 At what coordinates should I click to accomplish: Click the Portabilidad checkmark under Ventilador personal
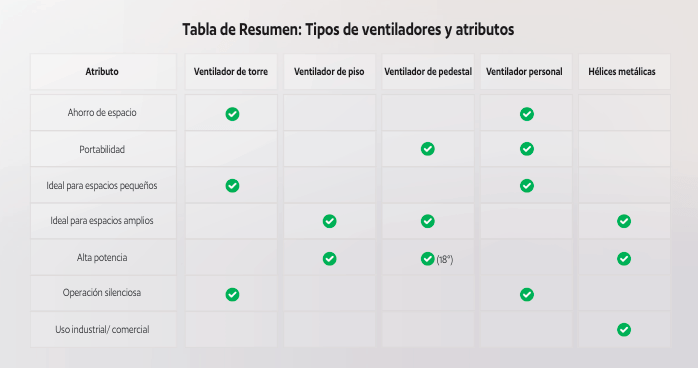527,149
